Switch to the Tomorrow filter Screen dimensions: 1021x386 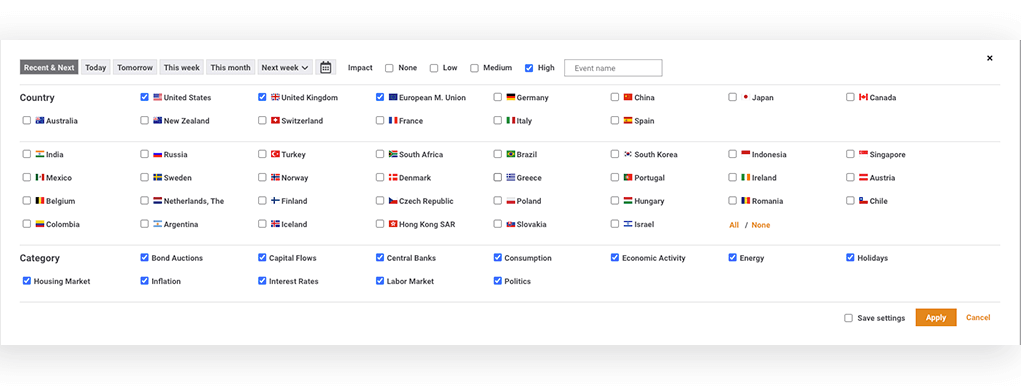135,67
